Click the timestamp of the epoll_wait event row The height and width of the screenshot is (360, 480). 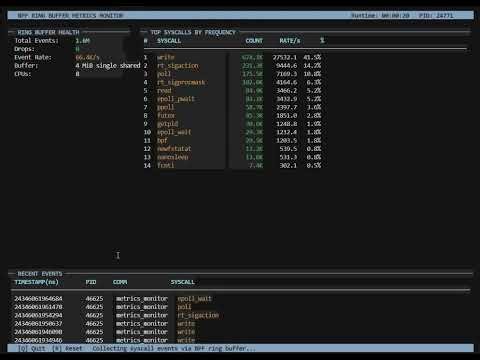click(38, 299)
